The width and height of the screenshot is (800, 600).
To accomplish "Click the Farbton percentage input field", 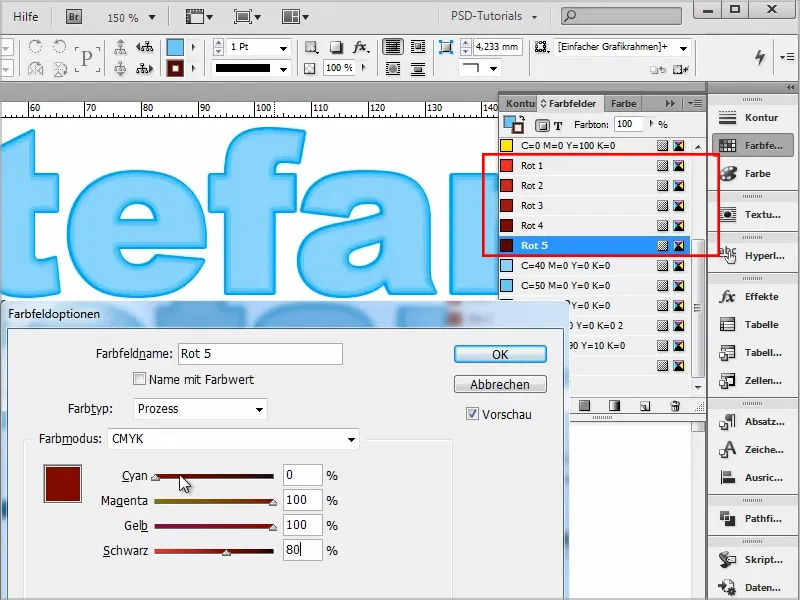I will click(628, 124).
